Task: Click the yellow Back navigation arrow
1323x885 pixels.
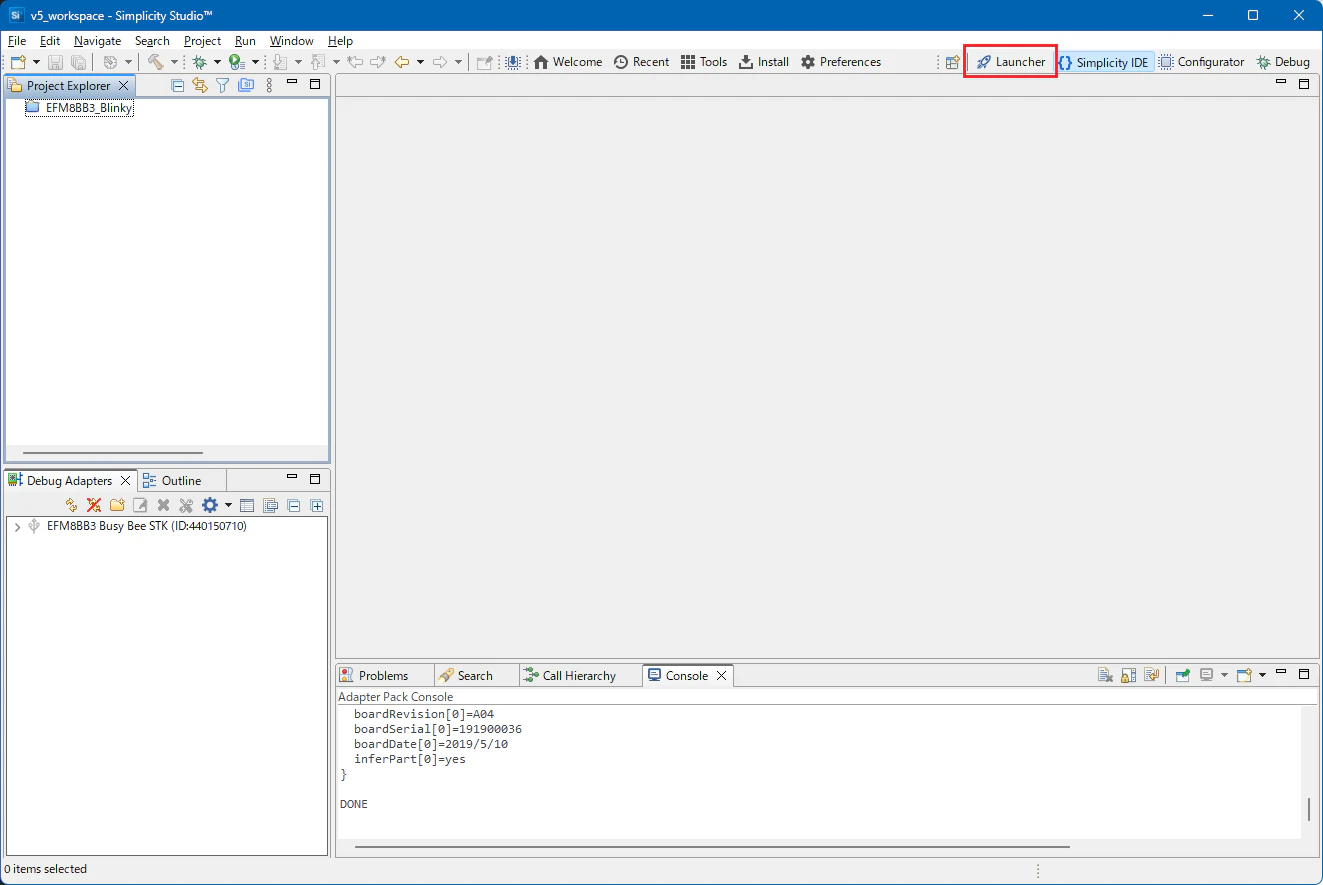Action: (x=402, y=62)
